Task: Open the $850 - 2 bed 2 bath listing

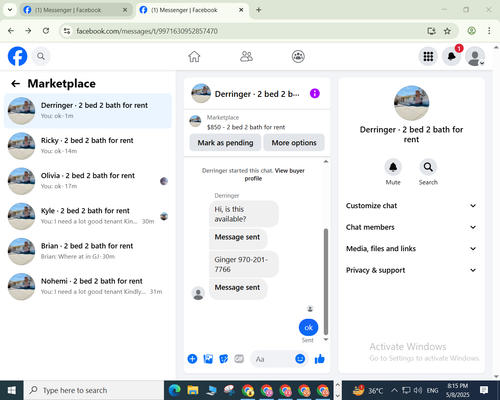Action: click(246, 127)
